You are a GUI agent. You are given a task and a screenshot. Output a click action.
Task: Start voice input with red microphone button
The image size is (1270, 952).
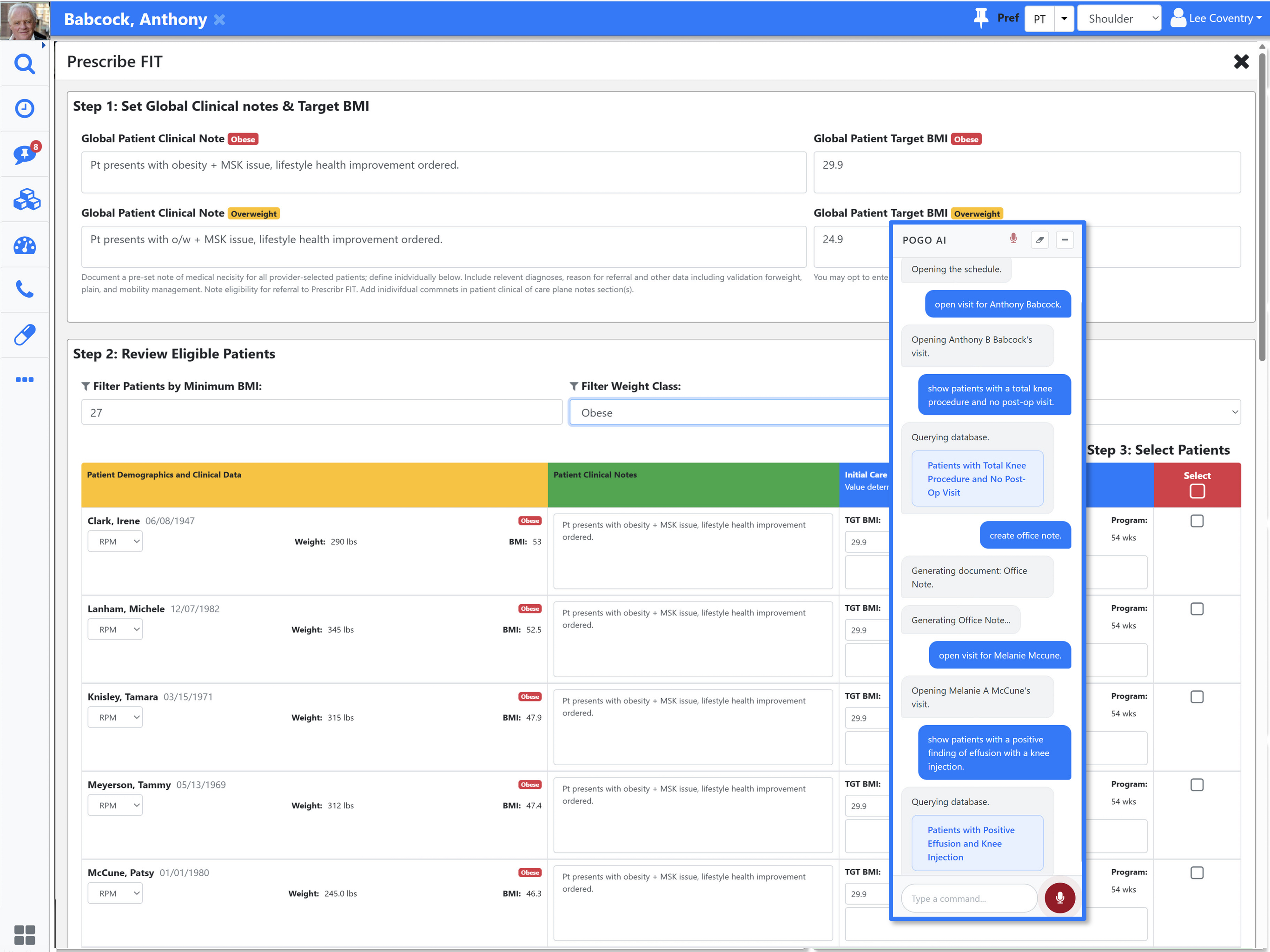tap(1060, 898)
